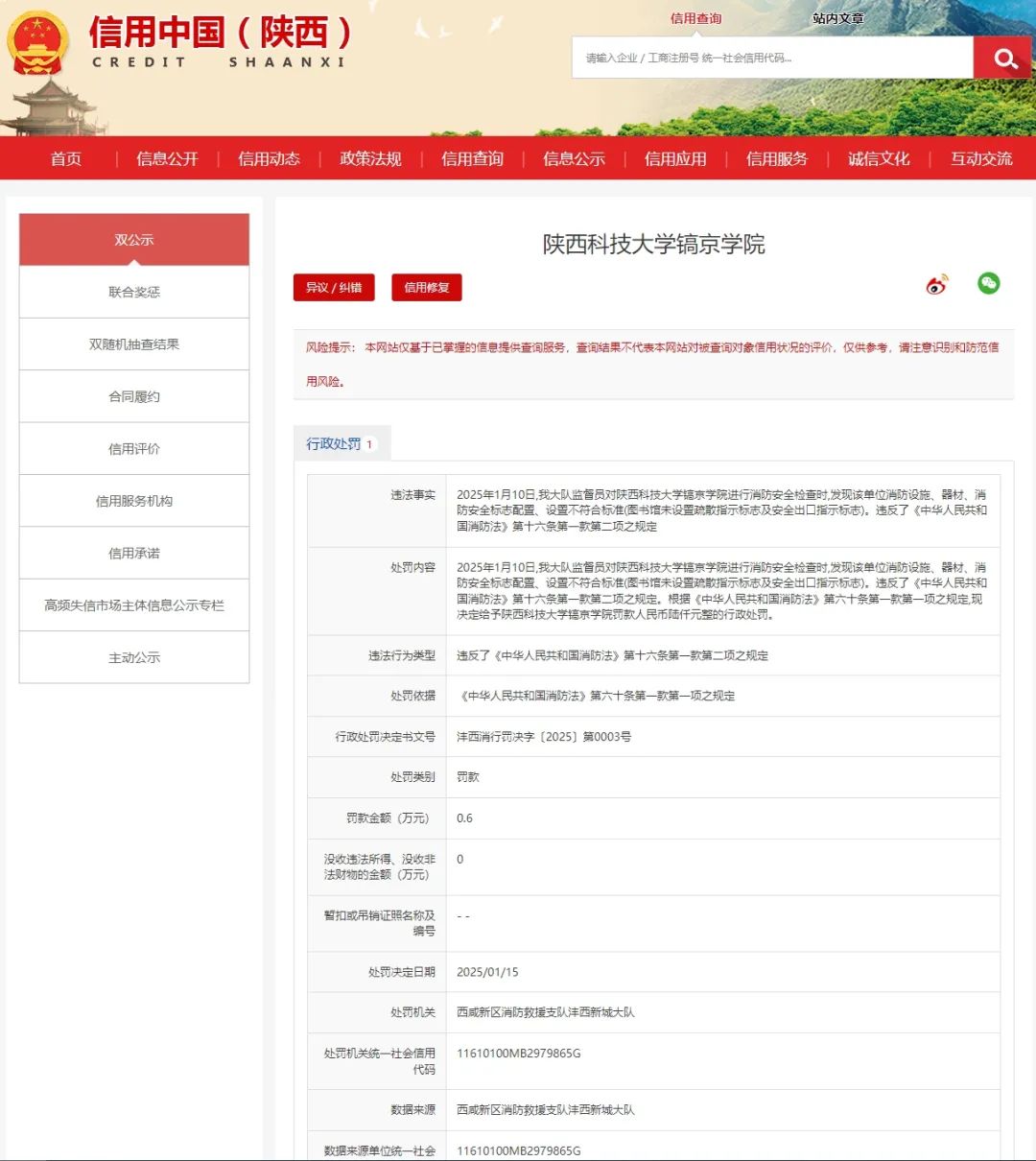Image resolution: width=1036 pixels, height=1161 pixels.
Task: Open 首页 in main navigation
Action: [x=66, y=158]
